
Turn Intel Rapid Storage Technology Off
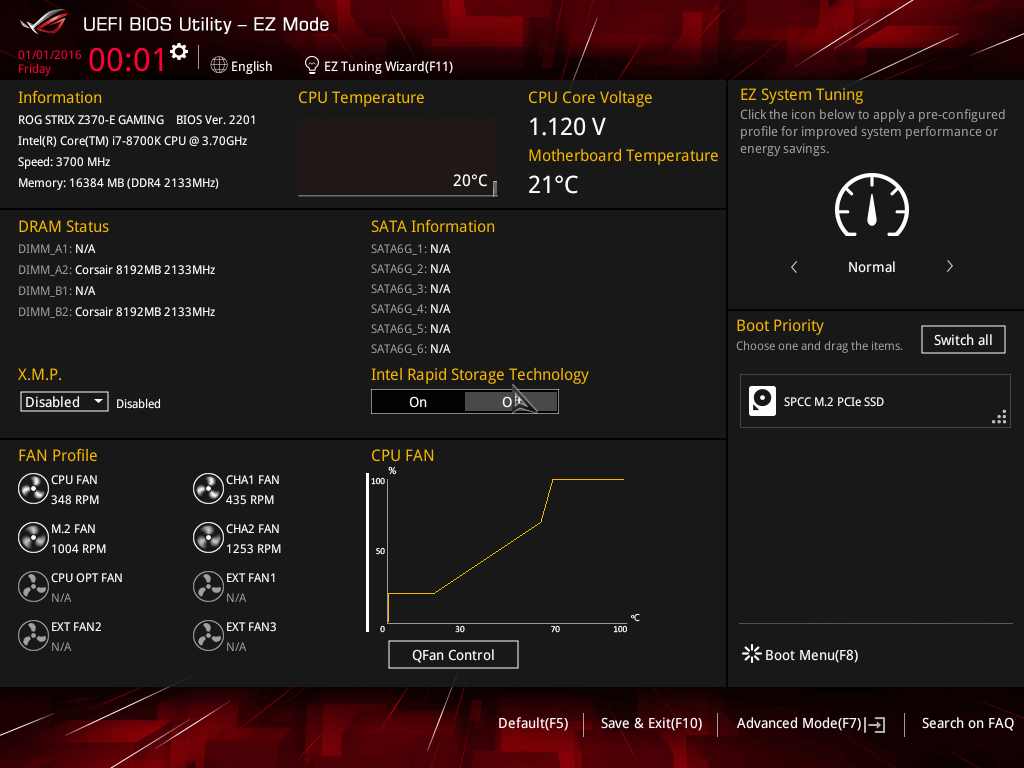pos(511,402)
